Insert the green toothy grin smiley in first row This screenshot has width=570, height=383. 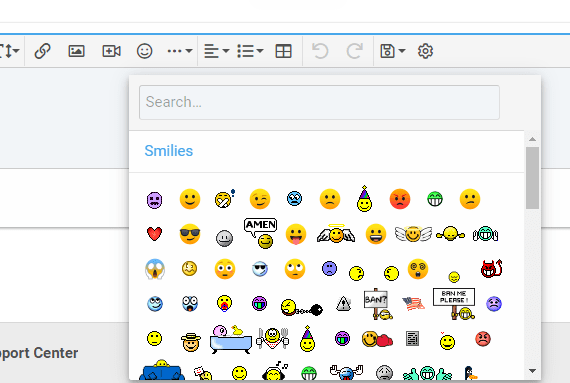pyautogui.click(x=435, y=199)
